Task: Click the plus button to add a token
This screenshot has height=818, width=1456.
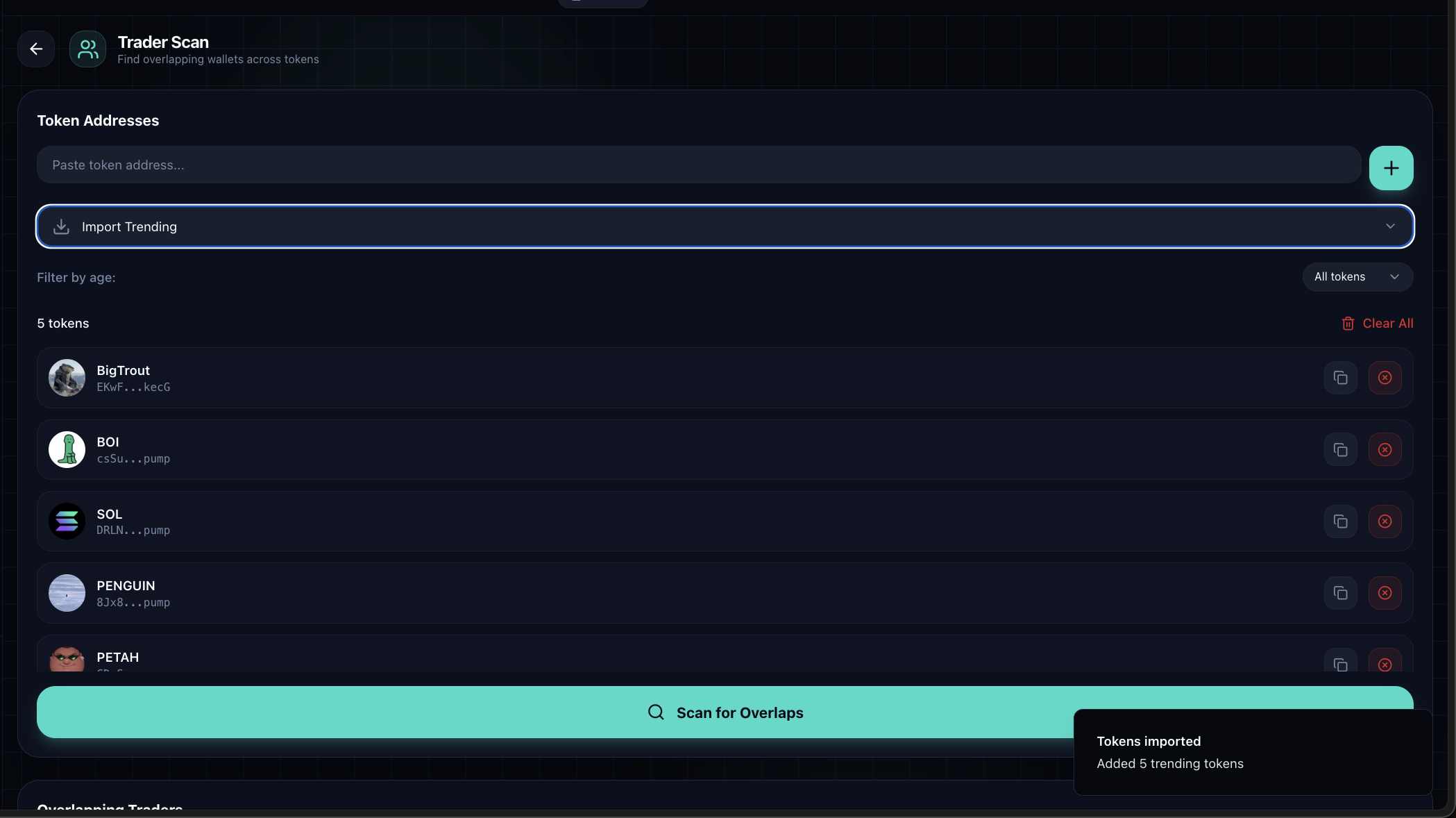Action: coord(1391,168)
